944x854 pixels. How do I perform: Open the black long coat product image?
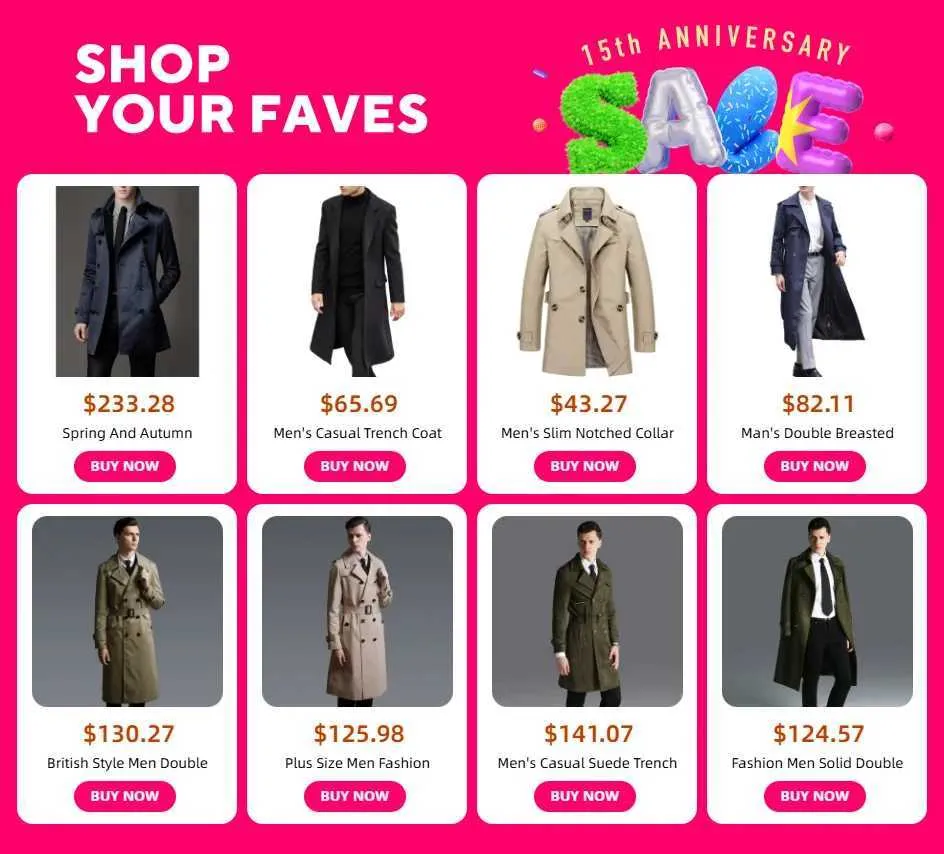coord(357,281)
